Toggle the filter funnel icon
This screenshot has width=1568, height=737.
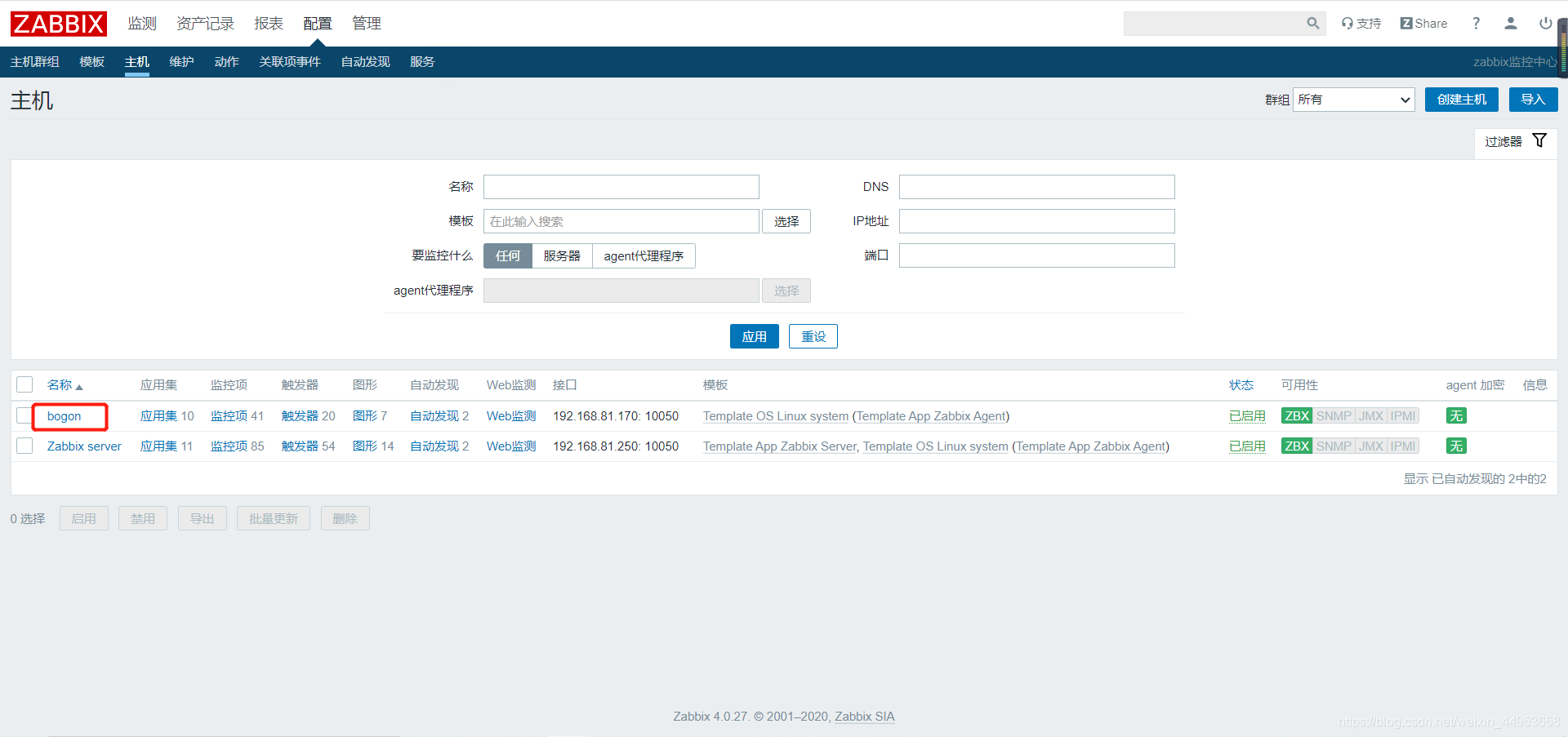[x=1539, y=140]
